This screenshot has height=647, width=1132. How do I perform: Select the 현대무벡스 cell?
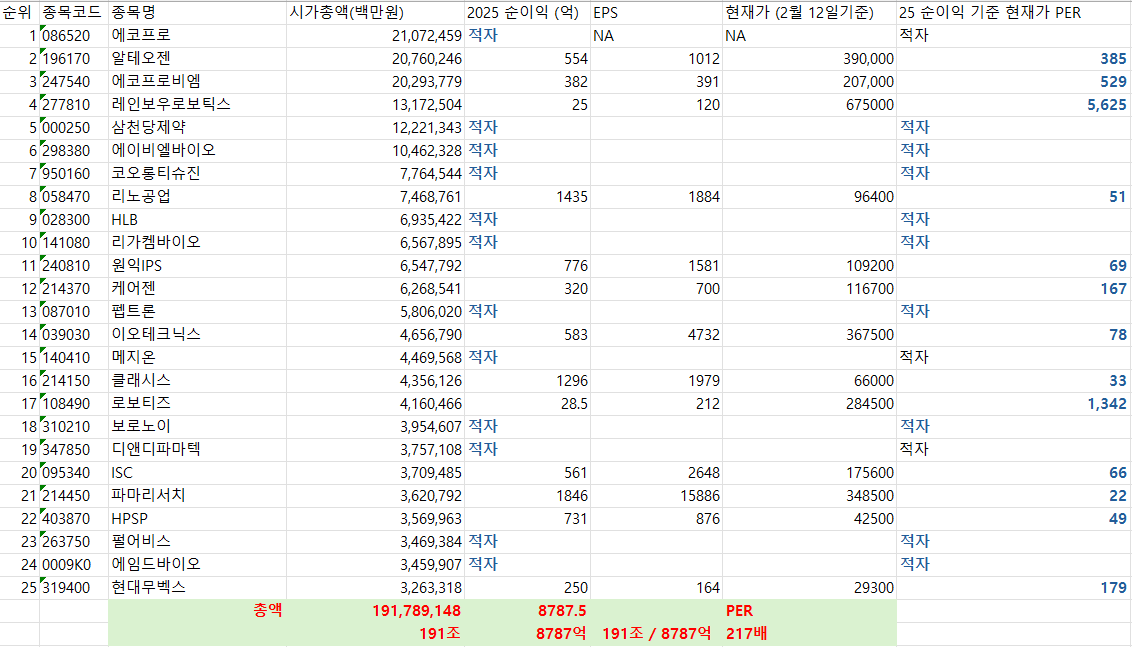tap(197, 588)
